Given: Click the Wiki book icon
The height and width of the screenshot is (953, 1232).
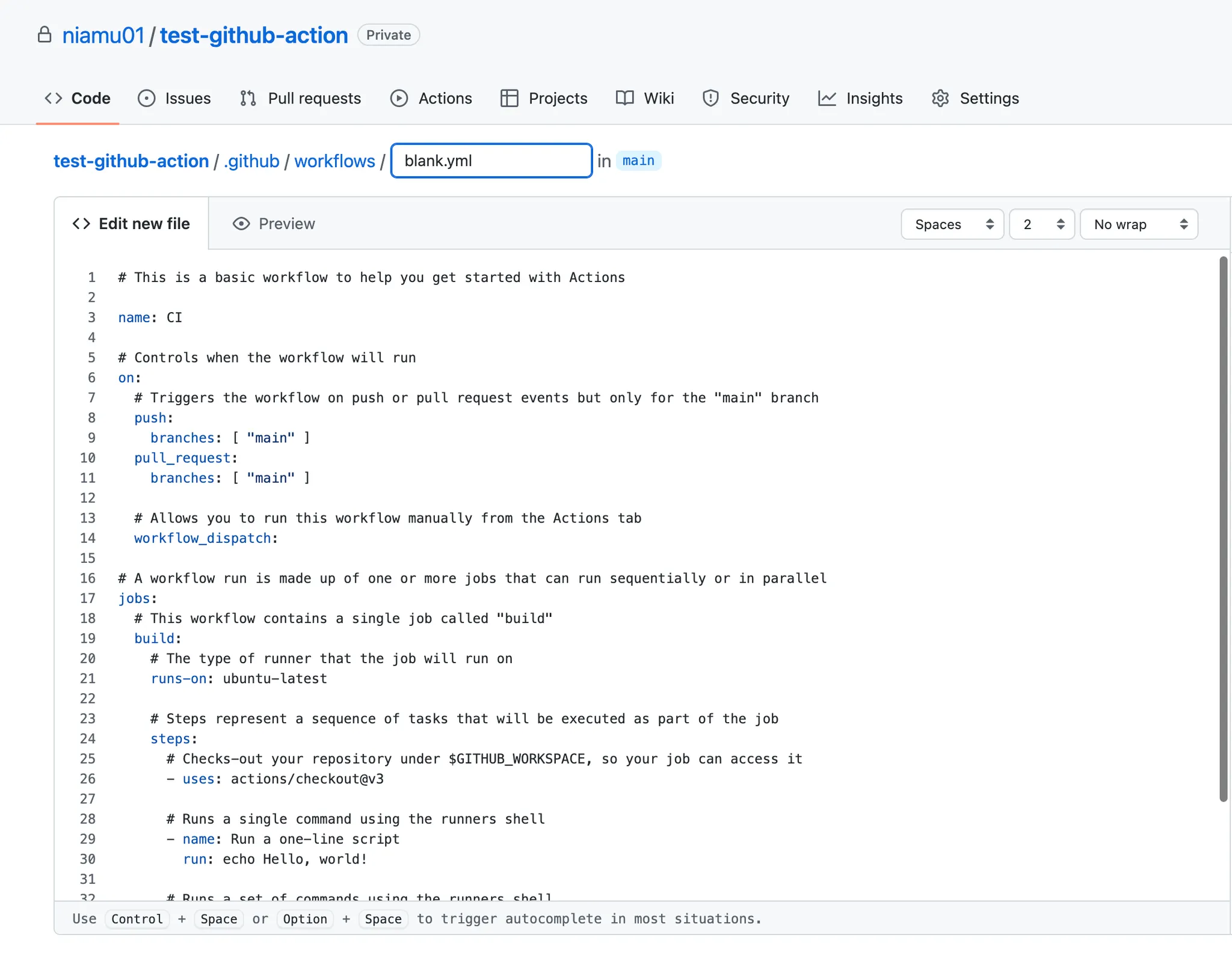Looking at the screenshot, I should [x=624, y=98].
